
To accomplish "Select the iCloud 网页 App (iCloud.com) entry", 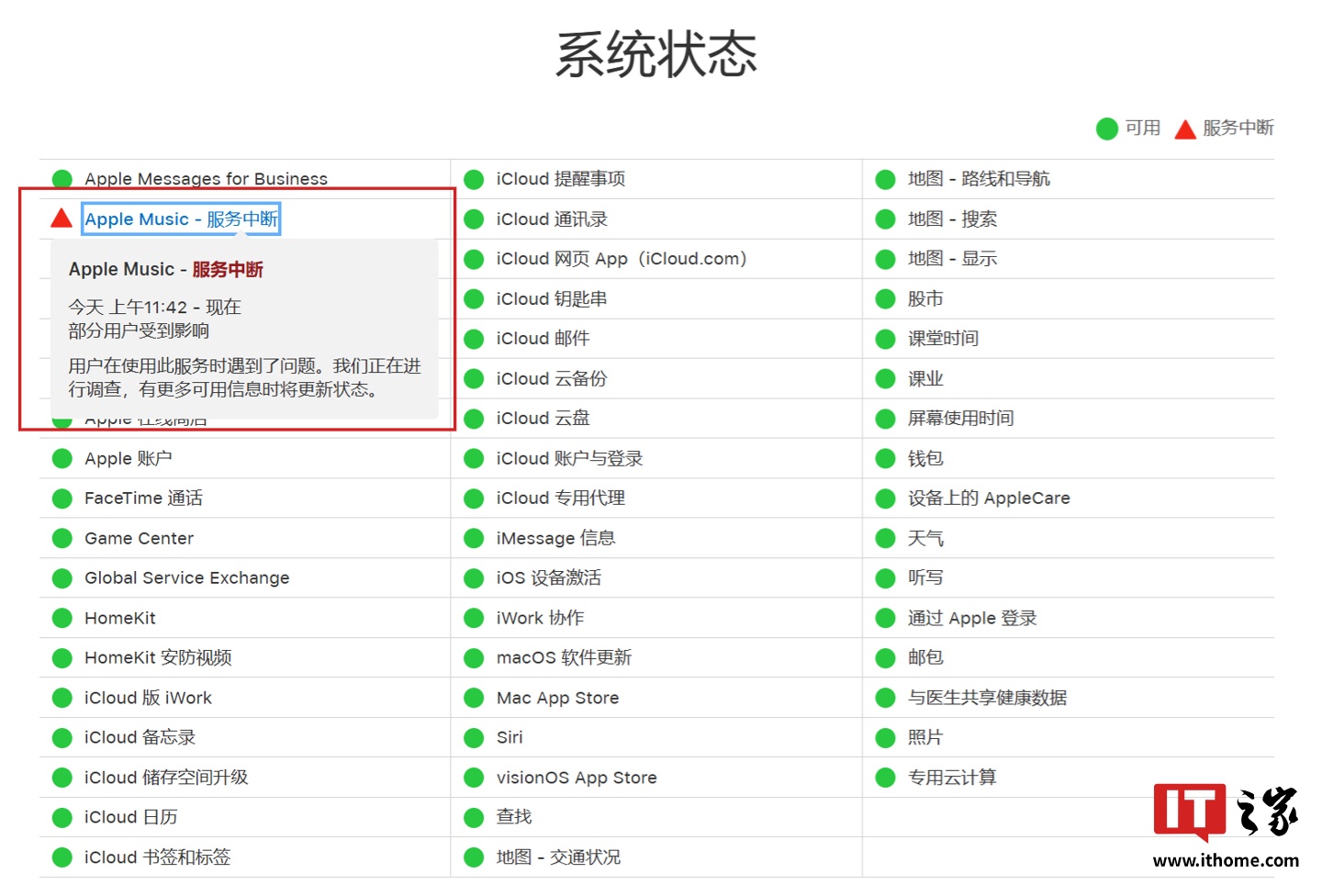I will [x=622, y=259].
